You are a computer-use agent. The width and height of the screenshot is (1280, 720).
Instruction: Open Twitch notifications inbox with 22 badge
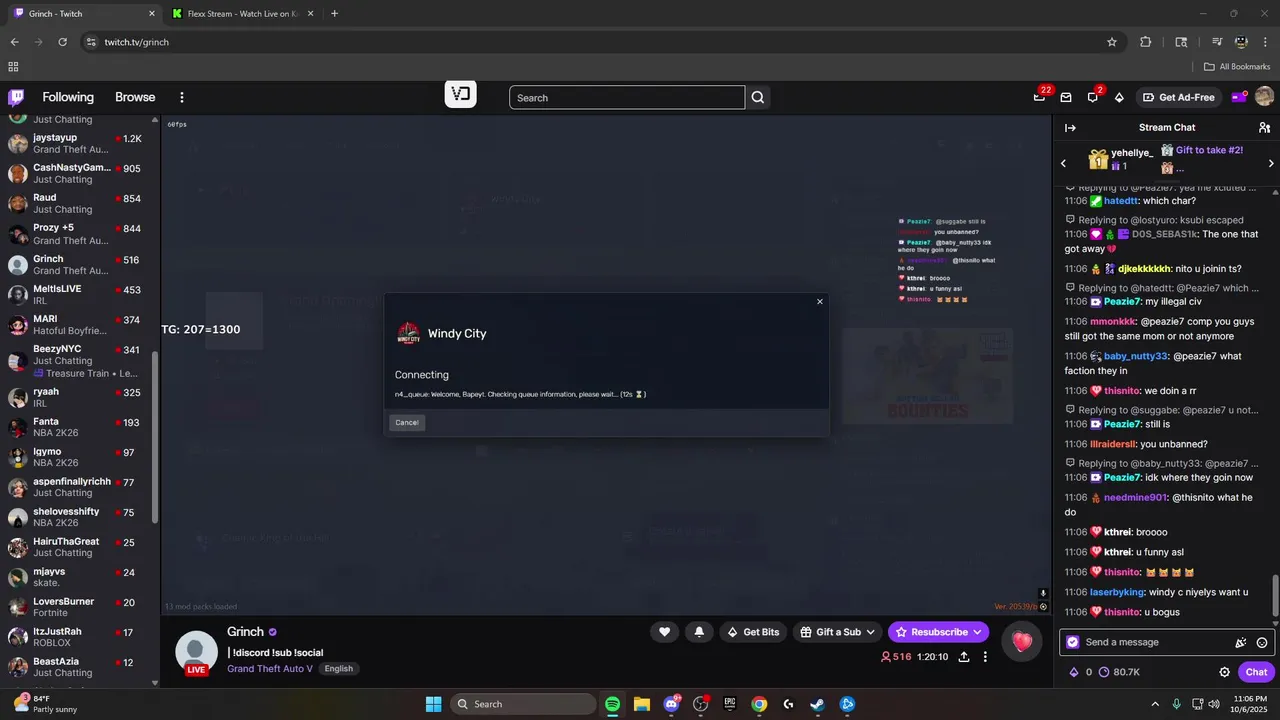(x=1040, y=97)
